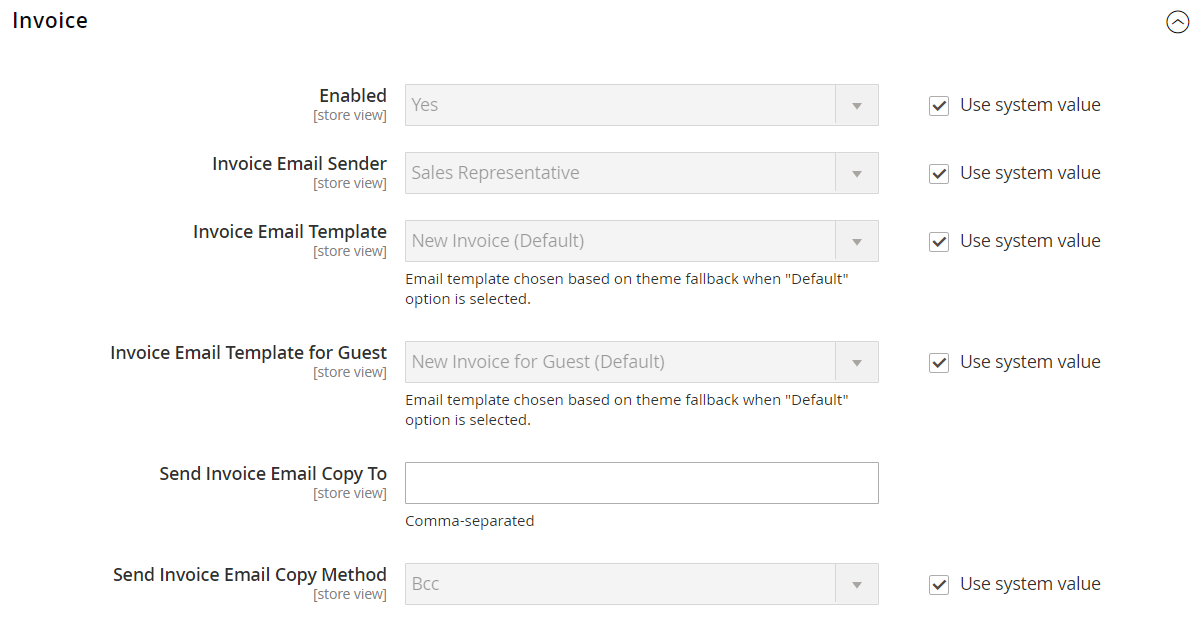Screen dimensions: 1202x624
Task: Open the Enabled Yes dropdown
Action: [x=620, y=105]
